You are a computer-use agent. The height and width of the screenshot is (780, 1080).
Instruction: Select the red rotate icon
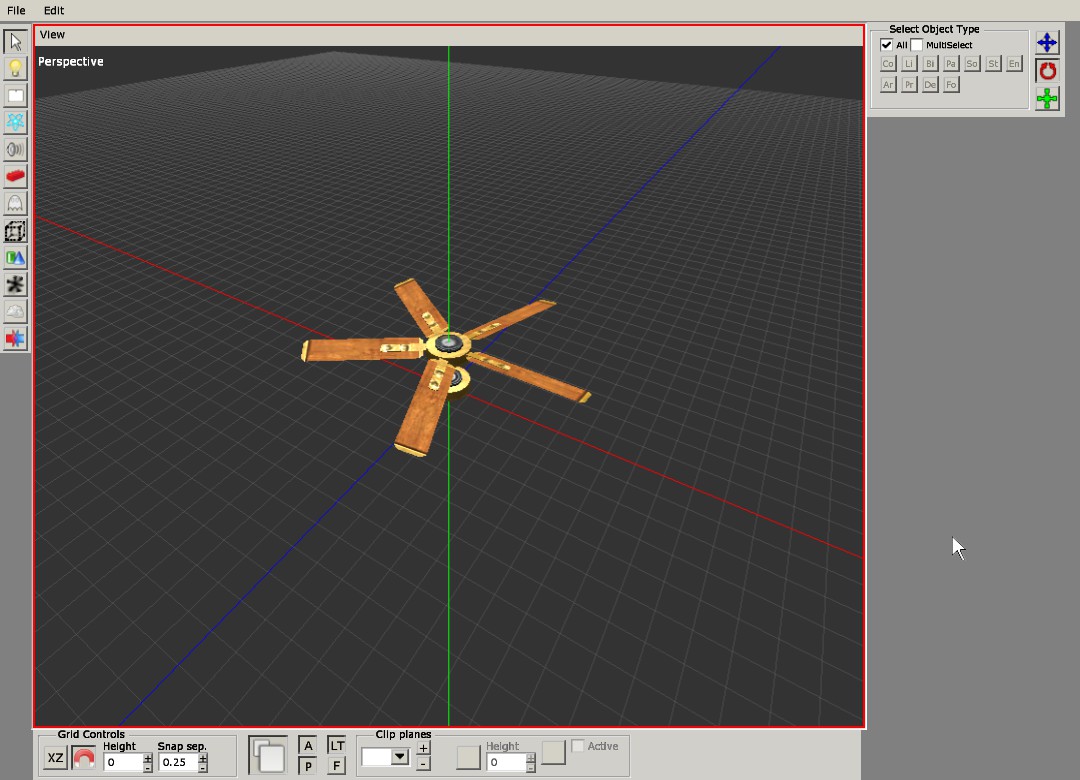(x=1046, y=70)
